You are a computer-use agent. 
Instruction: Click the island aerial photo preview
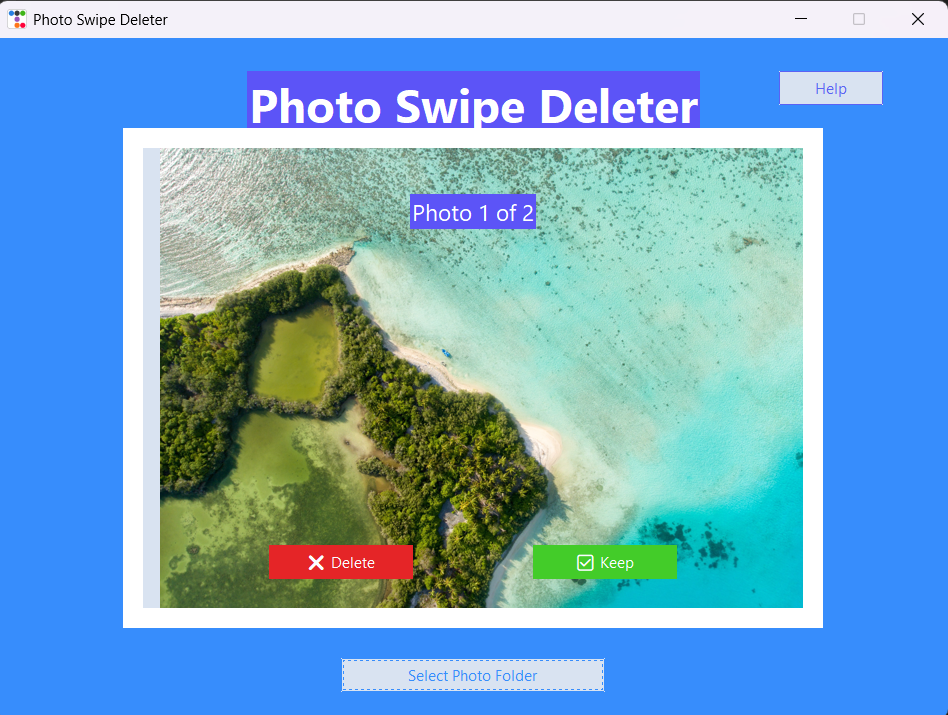(x=481, y=378)
